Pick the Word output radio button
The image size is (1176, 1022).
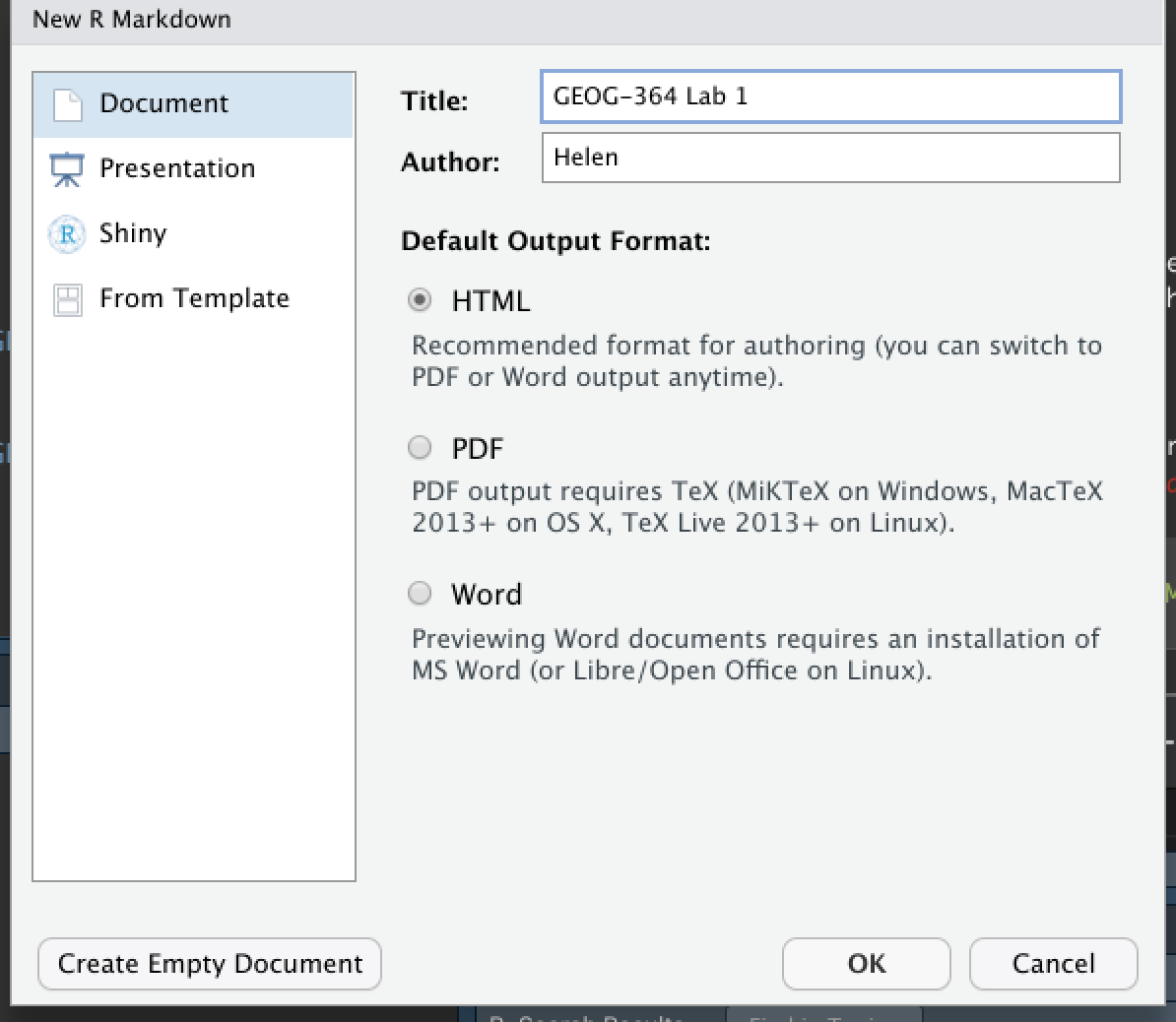421,593
